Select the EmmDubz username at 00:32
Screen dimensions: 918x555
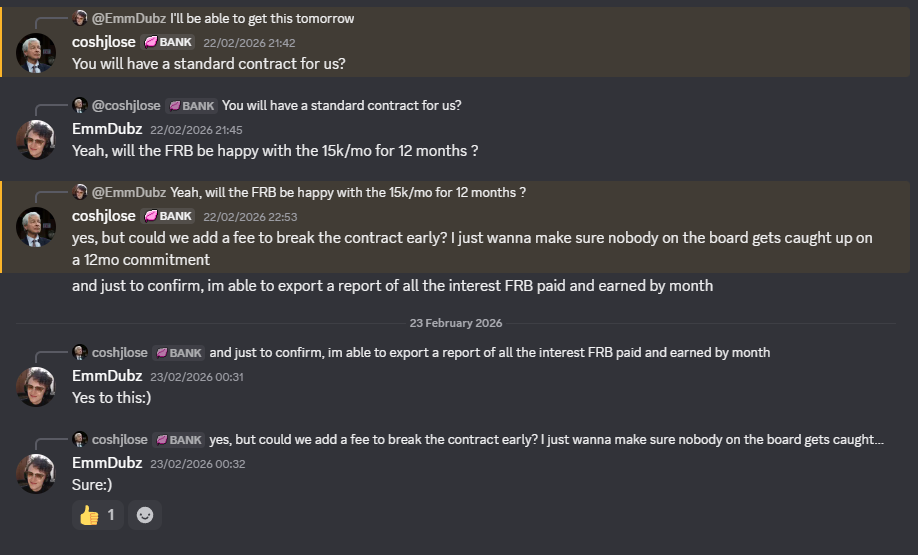[x=107, y=463]
